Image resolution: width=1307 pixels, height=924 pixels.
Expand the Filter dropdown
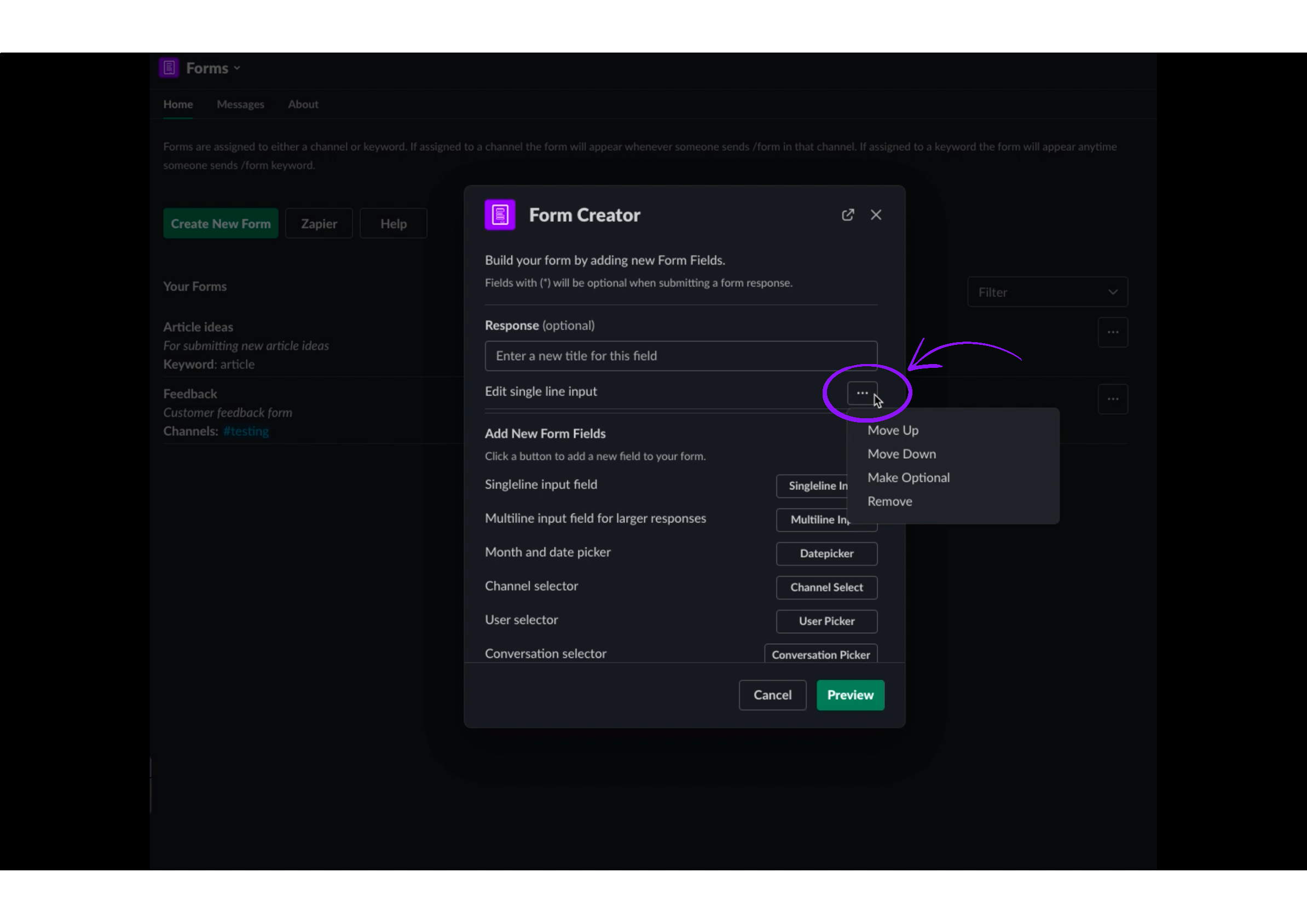click(1047, 292)
